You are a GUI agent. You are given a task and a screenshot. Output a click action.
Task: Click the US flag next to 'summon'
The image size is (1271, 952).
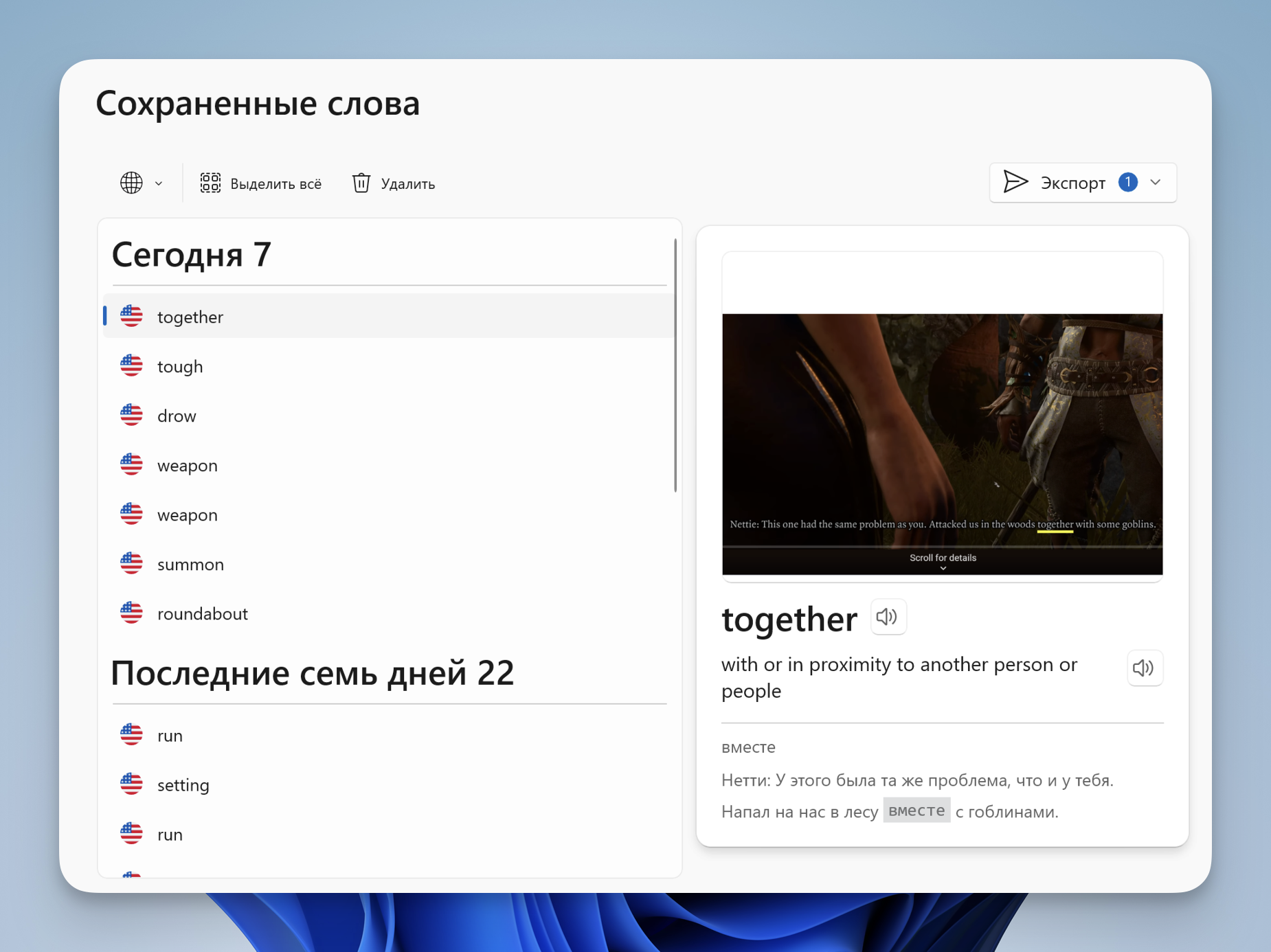pos(131,563)
